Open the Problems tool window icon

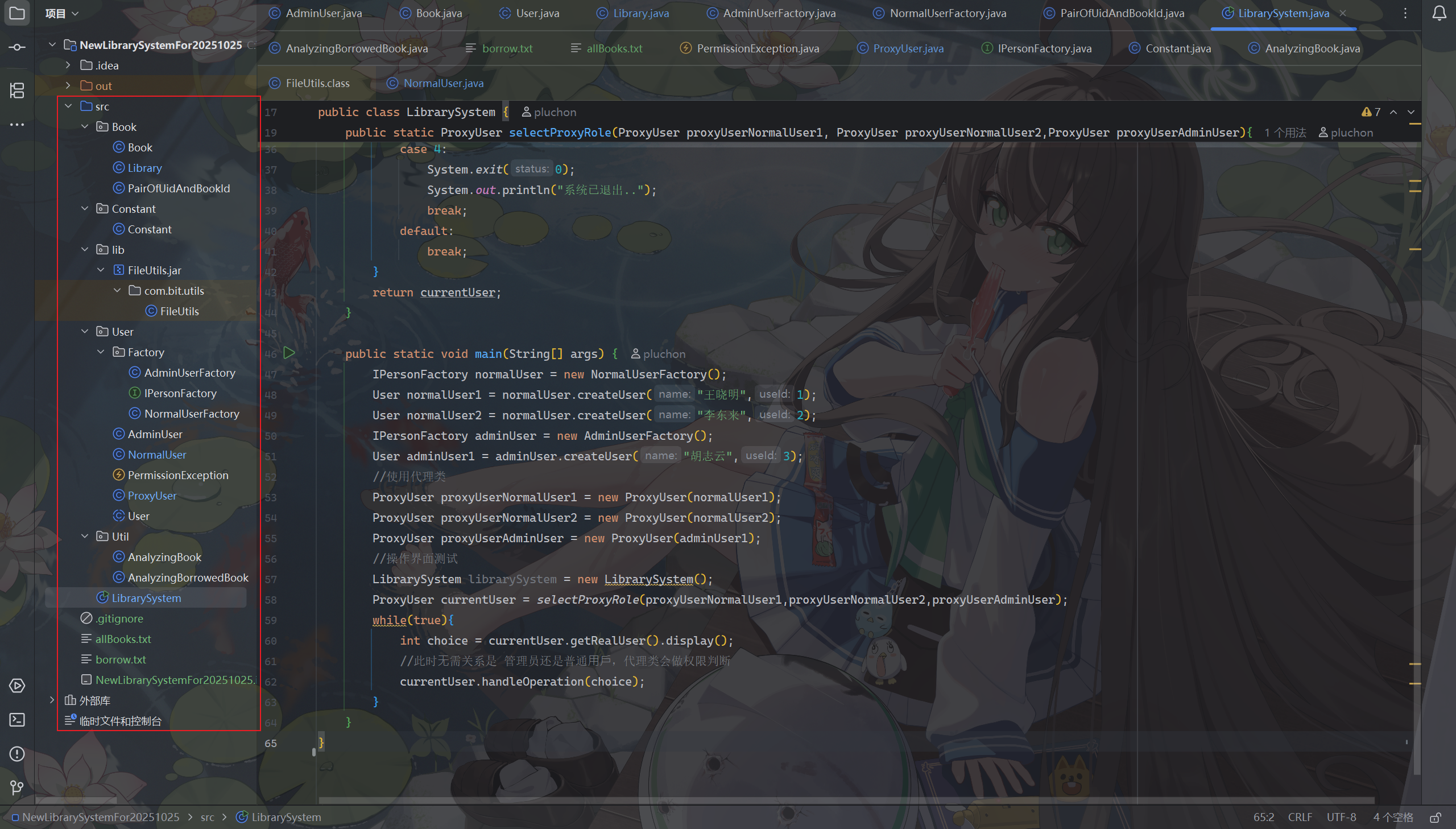[x=16, y=754]
